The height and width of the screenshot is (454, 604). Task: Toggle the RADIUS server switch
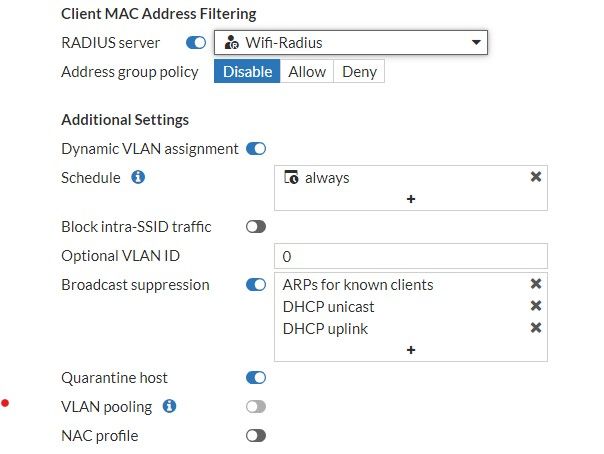[x=196, y=43]
